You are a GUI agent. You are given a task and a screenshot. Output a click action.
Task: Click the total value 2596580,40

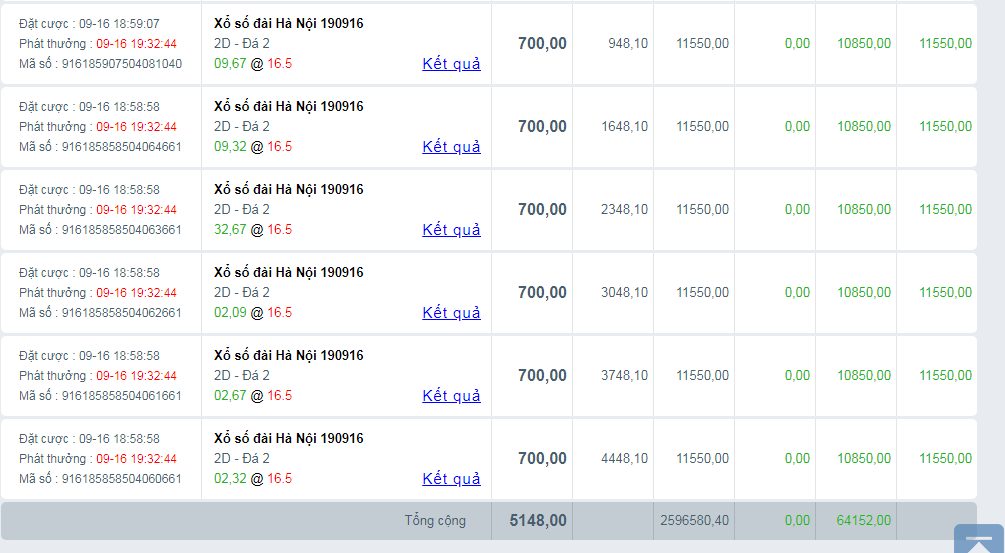coord(694,521)
